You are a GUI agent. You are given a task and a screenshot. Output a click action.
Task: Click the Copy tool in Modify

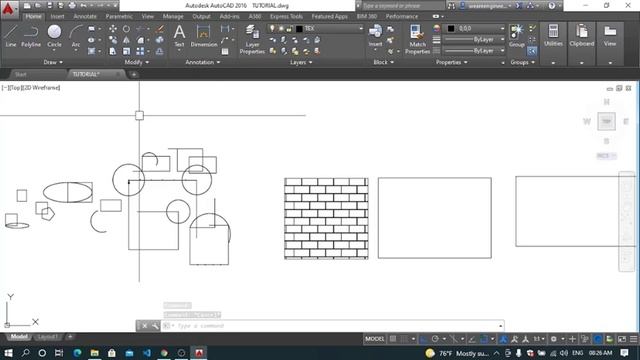(x=113, y=40)
